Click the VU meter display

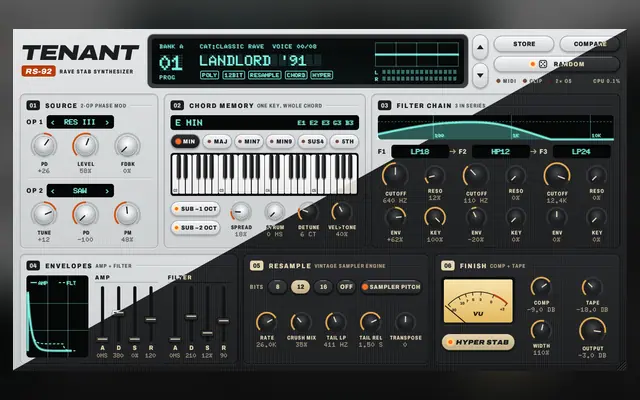(x=478, y=301)
